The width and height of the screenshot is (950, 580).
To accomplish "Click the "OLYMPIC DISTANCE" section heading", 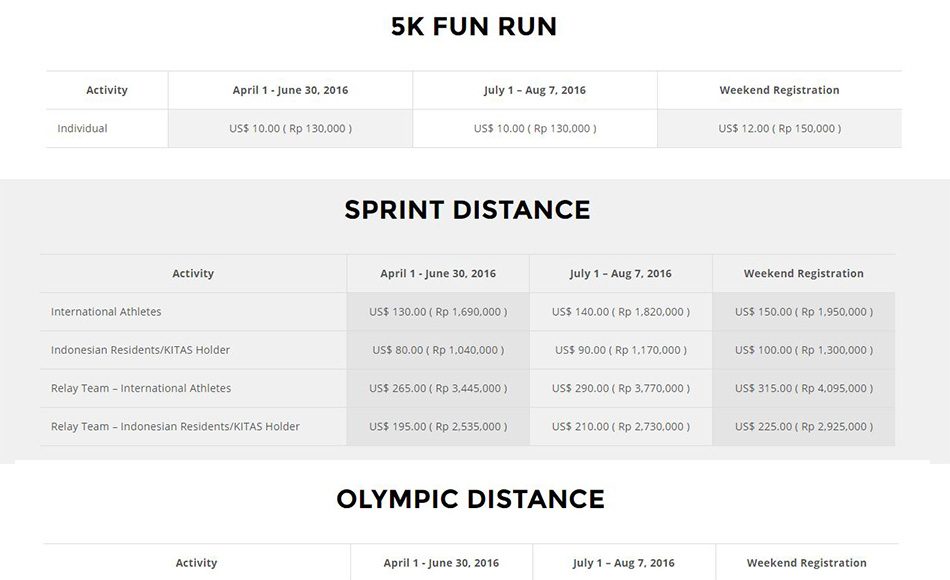I will (470, 499).
